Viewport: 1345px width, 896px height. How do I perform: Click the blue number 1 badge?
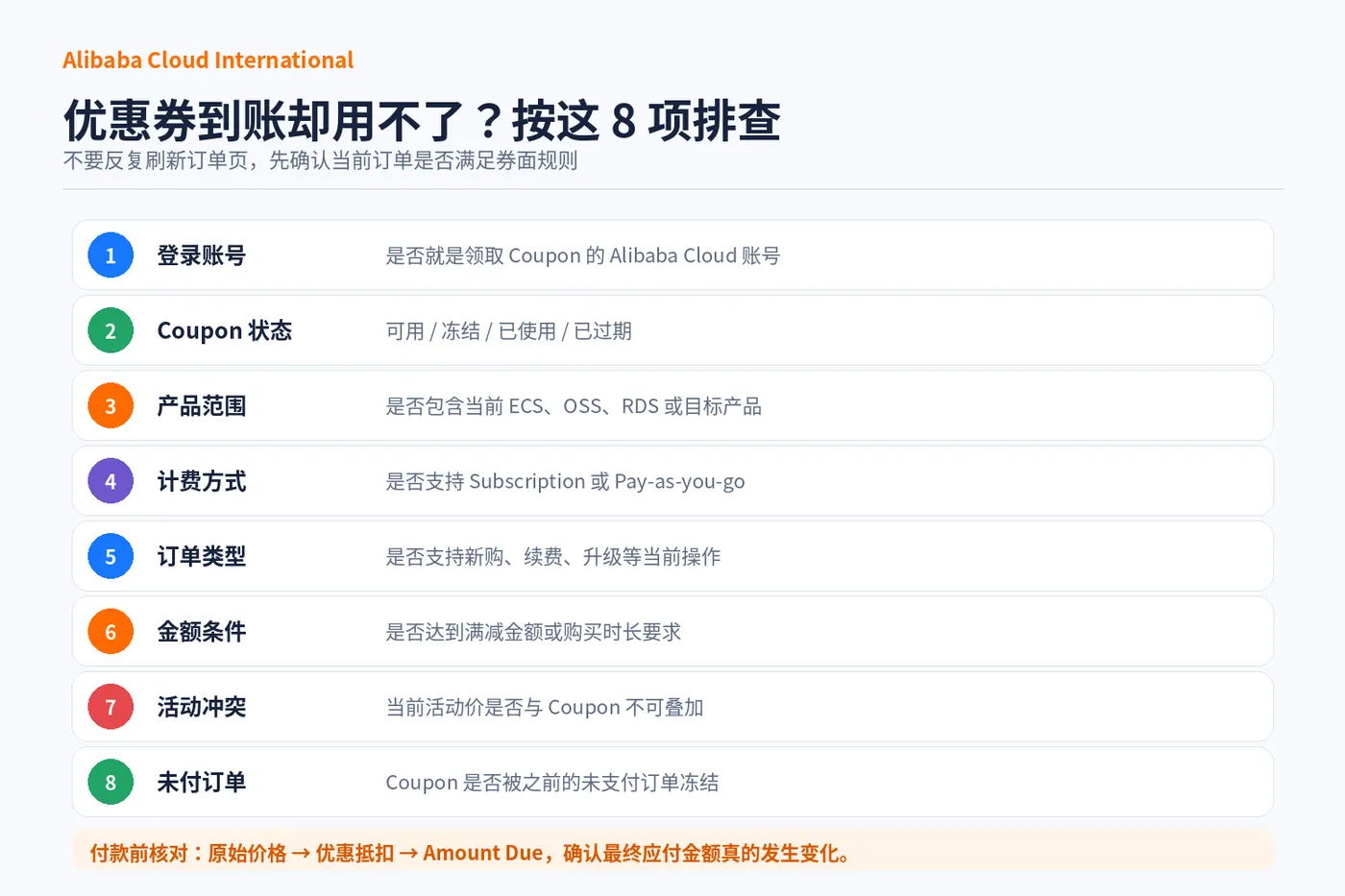[x=110, y=255]
